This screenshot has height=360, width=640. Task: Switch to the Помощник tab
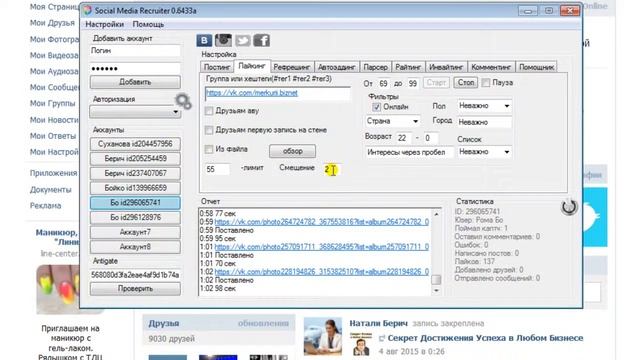point(536,67)
